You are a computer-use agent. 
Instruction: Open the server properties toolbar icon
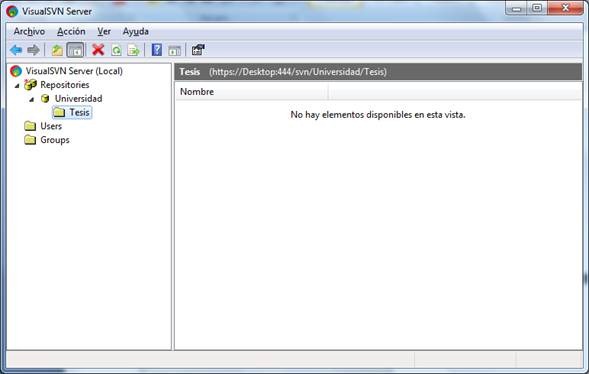(x=198, y=50)
